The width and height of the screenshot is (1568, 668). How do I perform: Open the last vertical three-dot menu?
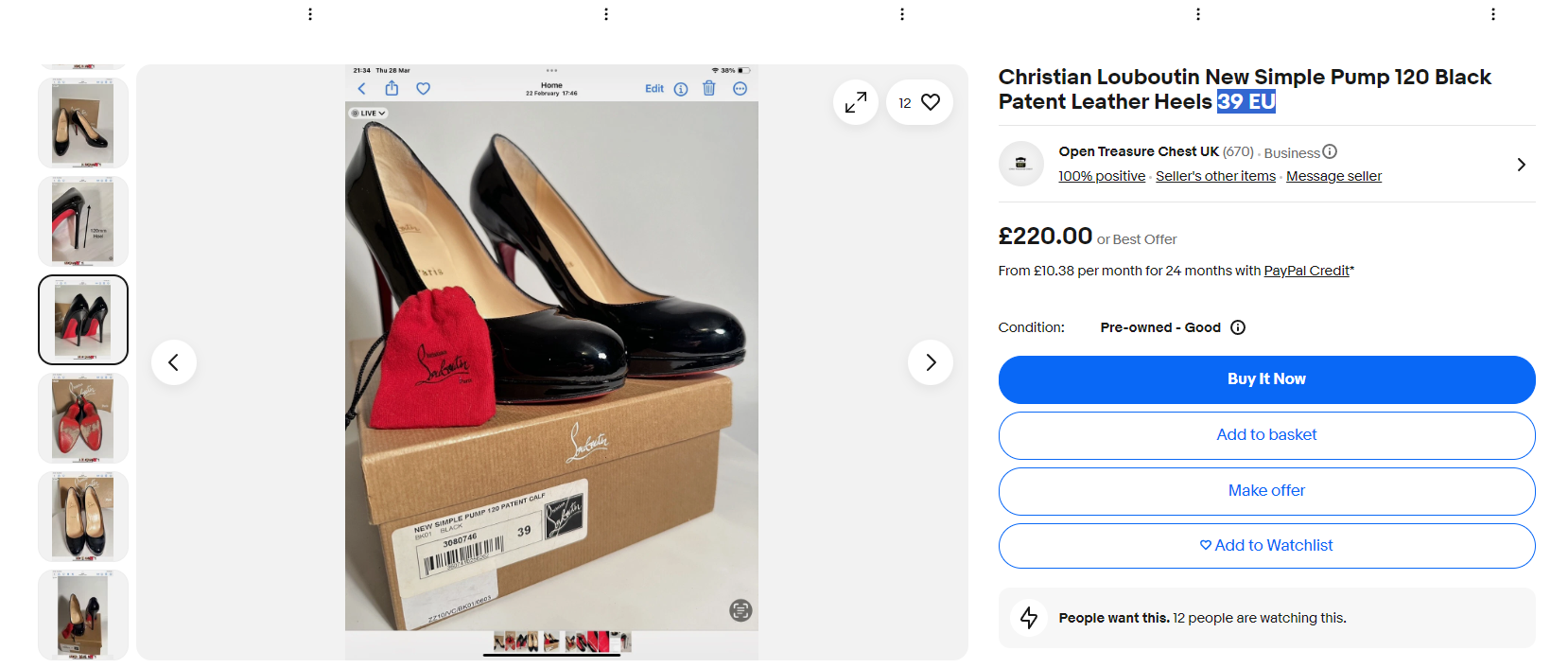[x=1493, y=14]
